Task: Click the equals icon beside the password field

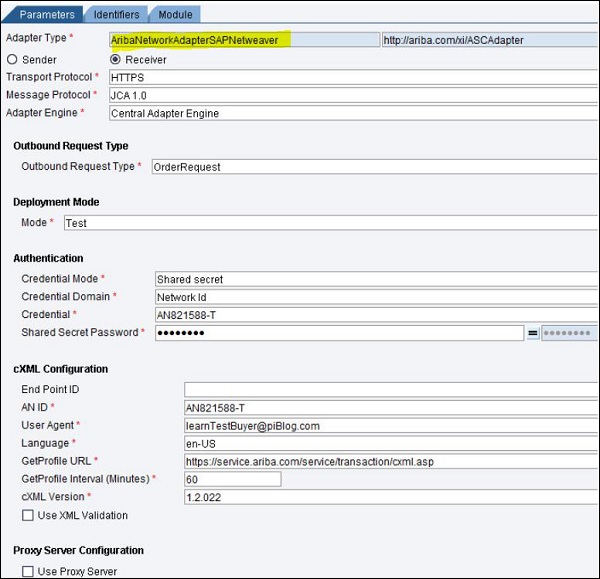Action: [x=532, y=333]
